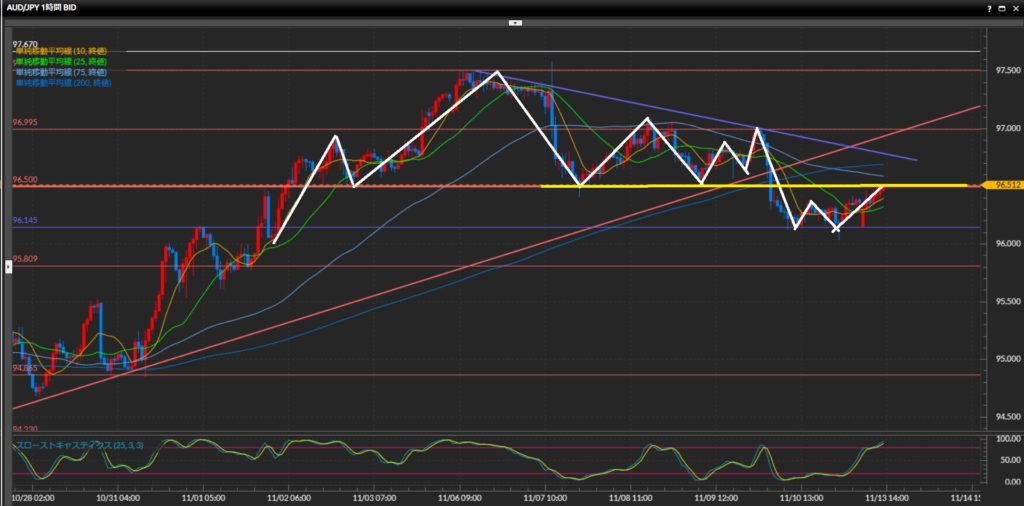Viewport: 1024px width, 506px height.
Task: Select the 25-period moving average label
Action: coord(62,61)
